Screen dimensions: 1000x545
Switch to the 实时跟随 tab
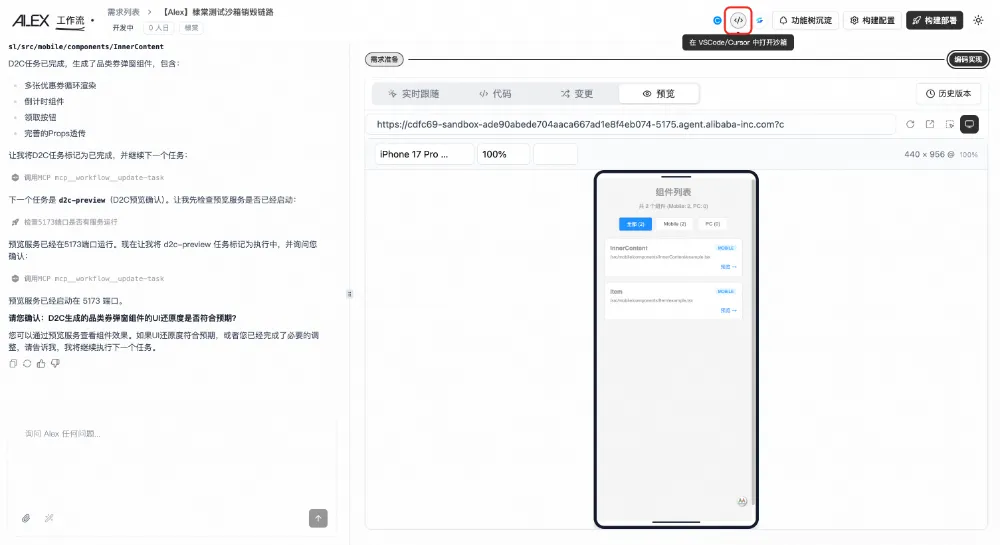click(413, 94)
